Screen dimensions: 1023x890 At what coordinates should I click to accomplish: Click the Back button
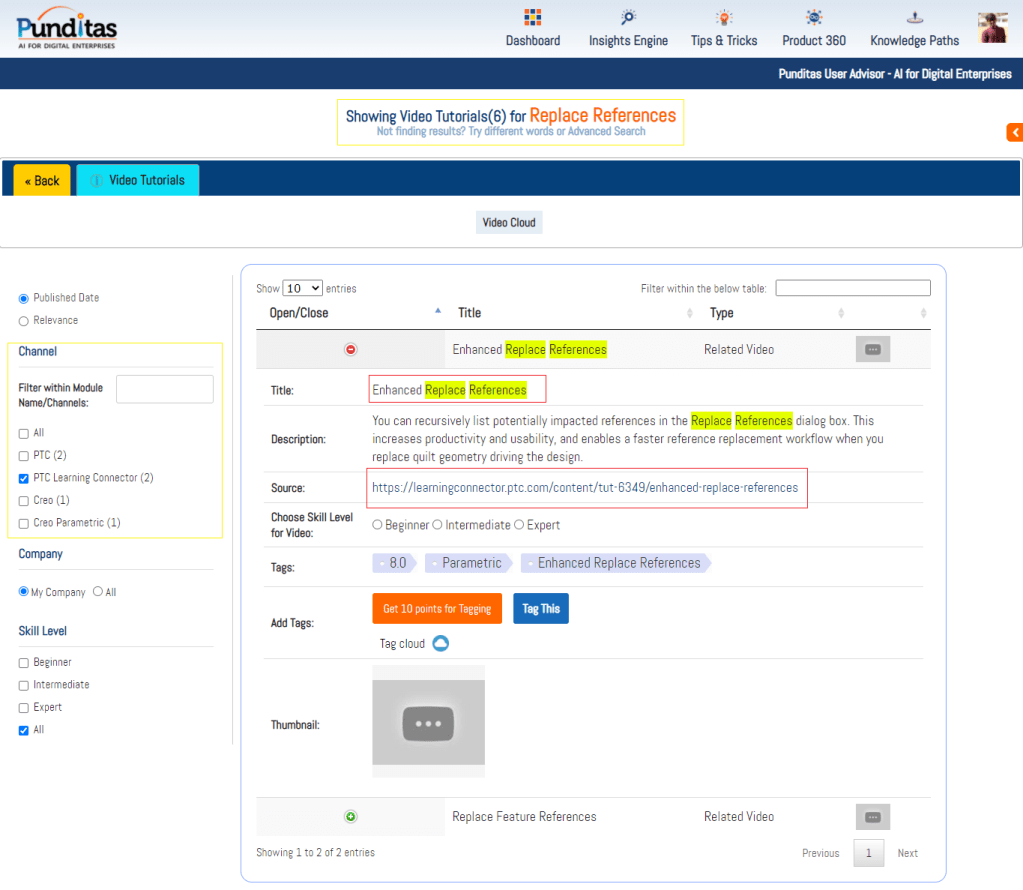point(42,181)
